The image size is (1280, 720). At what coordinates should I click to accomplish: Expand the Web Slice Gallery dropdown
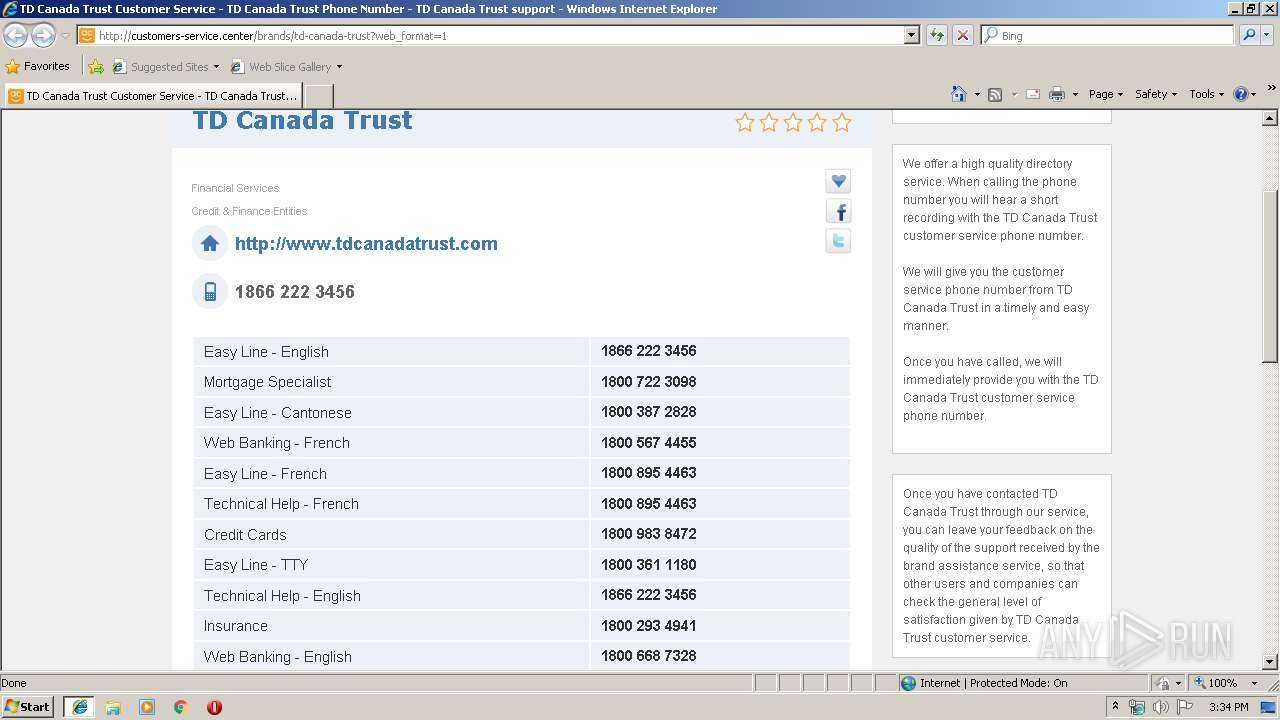tap(339, 67)
